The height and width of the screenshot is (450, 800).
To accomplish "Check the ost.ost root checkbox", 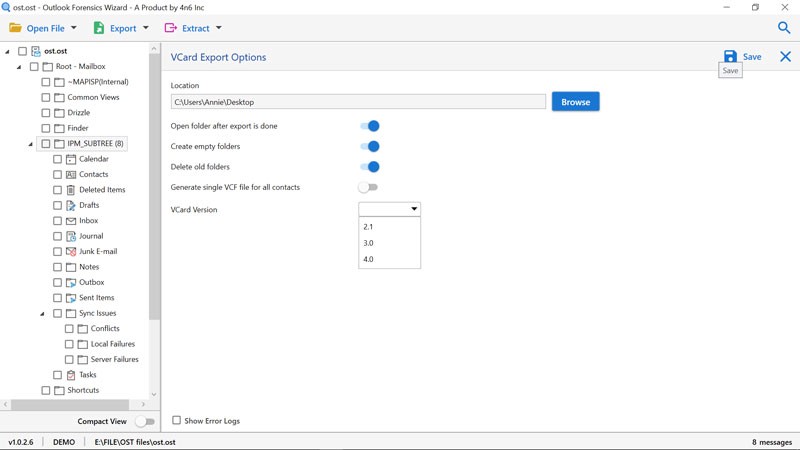I will point(22,51).
